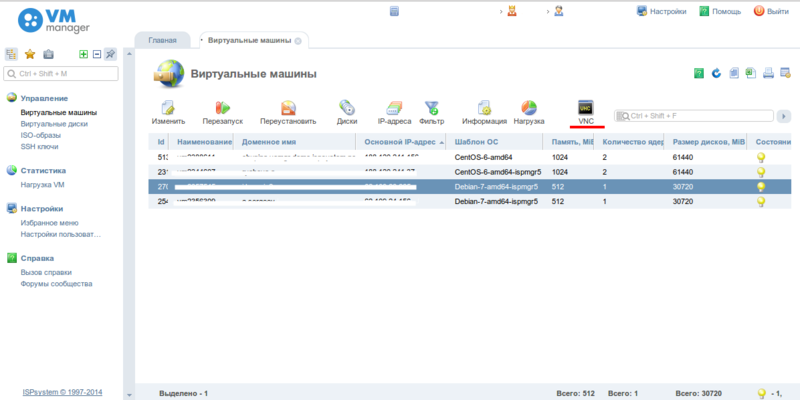The height and width of the screenshot is (400, 800).
Task: Open Виртуальные диски in the sidebar
Action: (54, 123)
